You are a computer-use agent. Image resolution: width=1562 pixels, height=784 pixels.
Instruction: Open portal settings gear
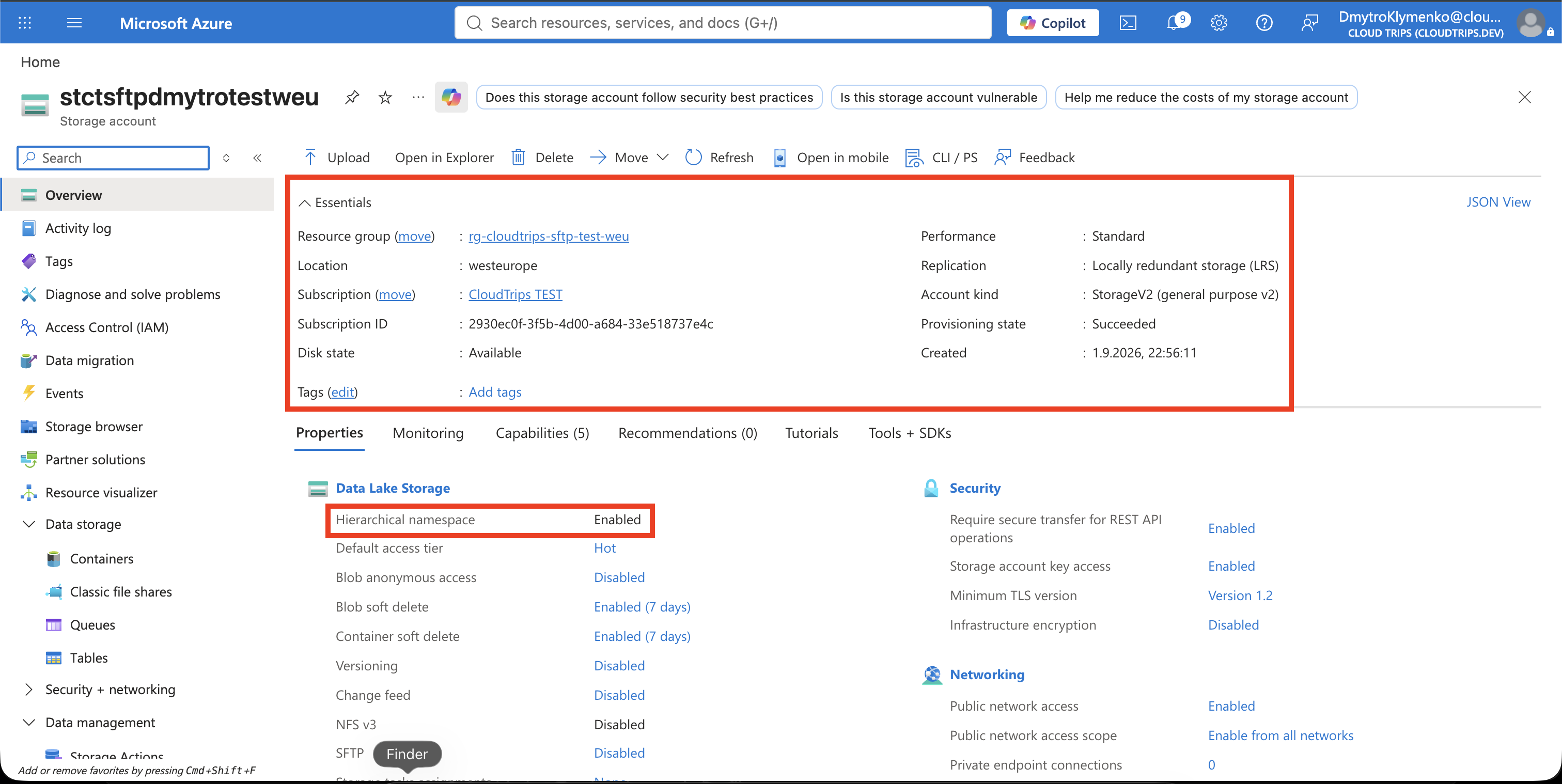pyautogui.click(x=1219, y=23)
